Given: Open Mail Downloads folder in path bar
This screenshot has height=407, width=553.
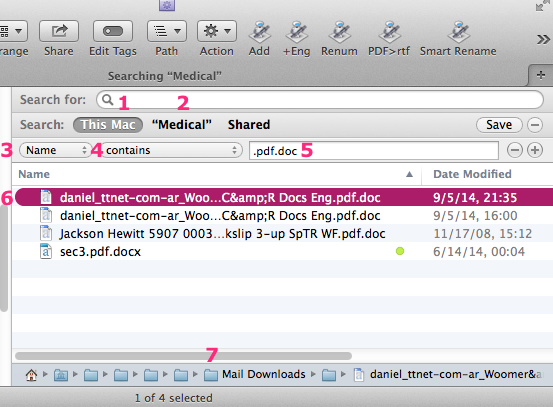Looking at the screenshot, I should click(255, 375).
